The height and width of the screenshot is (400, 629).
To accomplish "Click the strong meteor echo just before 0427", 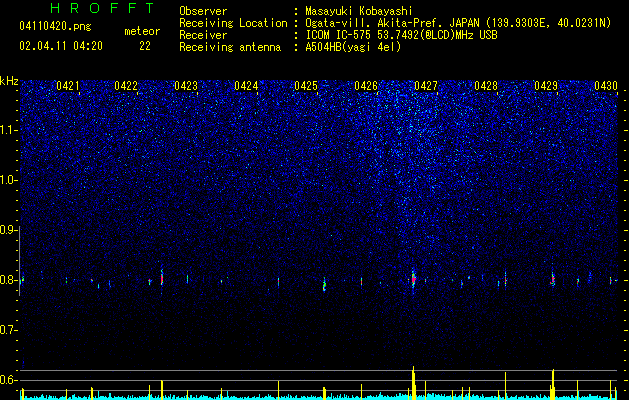I will pos(414,278).
